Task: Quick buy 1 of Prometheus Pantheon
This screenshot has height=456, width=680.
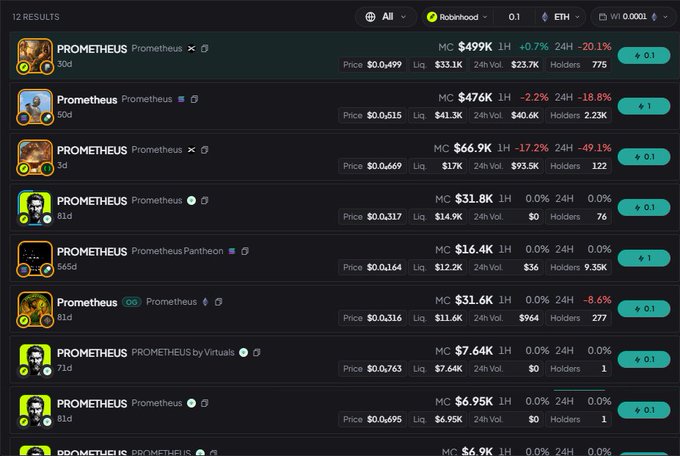Action: click(644, 258)
